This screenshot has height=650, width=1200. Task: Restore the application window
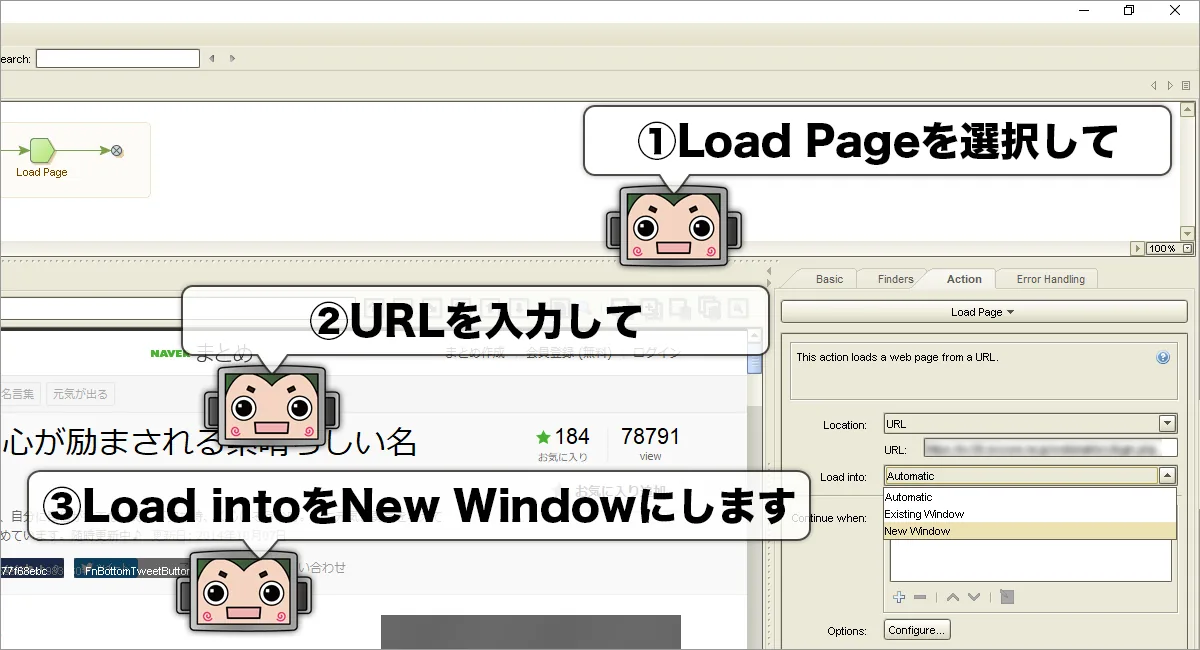coord(1129,10)
